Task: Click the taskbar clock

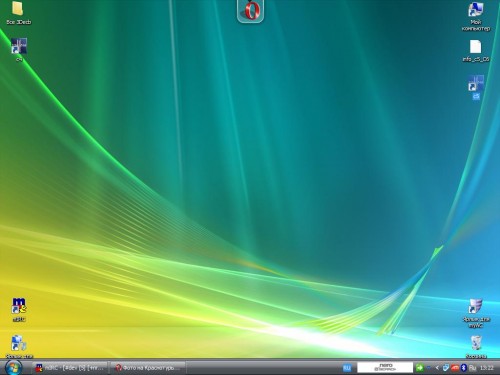Action: point(487,368)
